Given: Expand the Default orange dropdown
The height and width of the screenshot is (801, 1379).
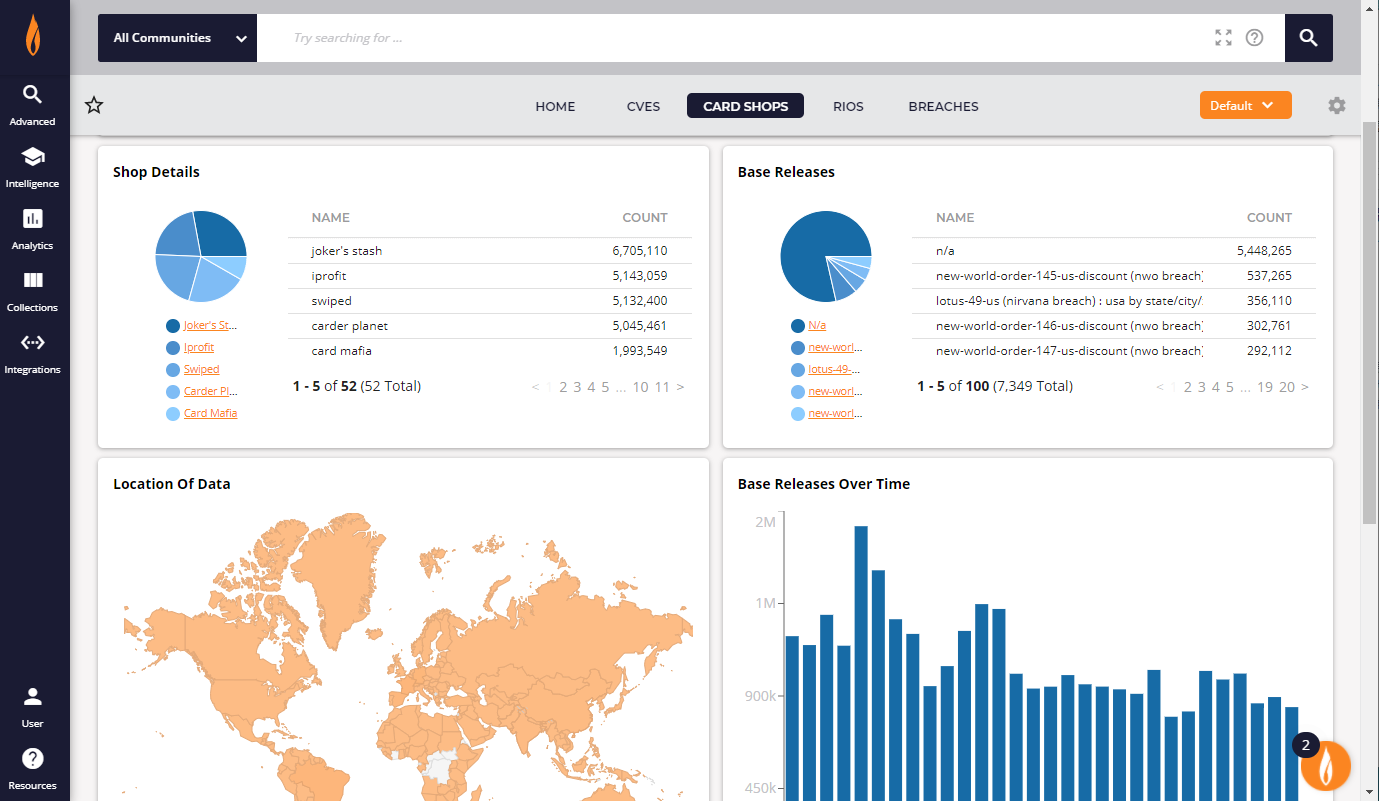Looking at the screenshot, I should (1245, 106).
